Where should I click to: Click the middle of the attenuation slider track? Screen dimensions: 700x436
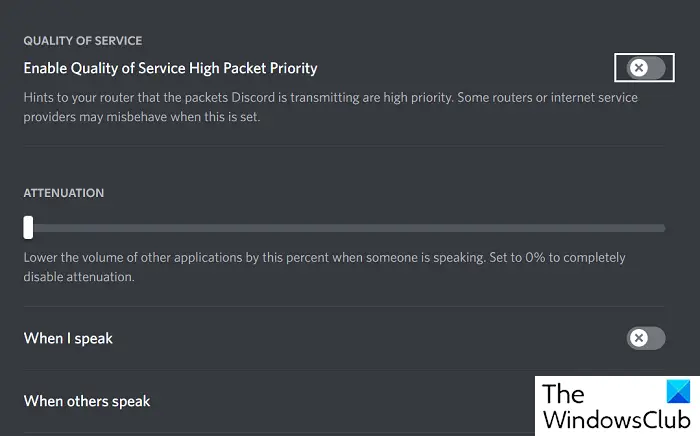pyautogui.click(x=345, y=228)
